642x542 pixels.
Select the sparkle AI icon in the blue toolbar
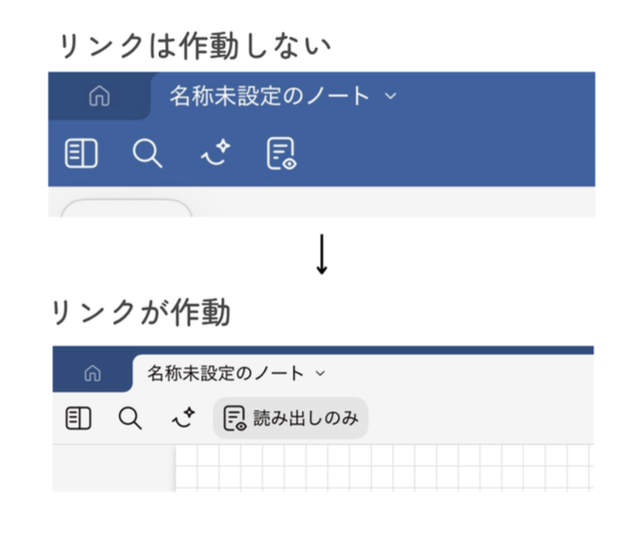[214, 153]
